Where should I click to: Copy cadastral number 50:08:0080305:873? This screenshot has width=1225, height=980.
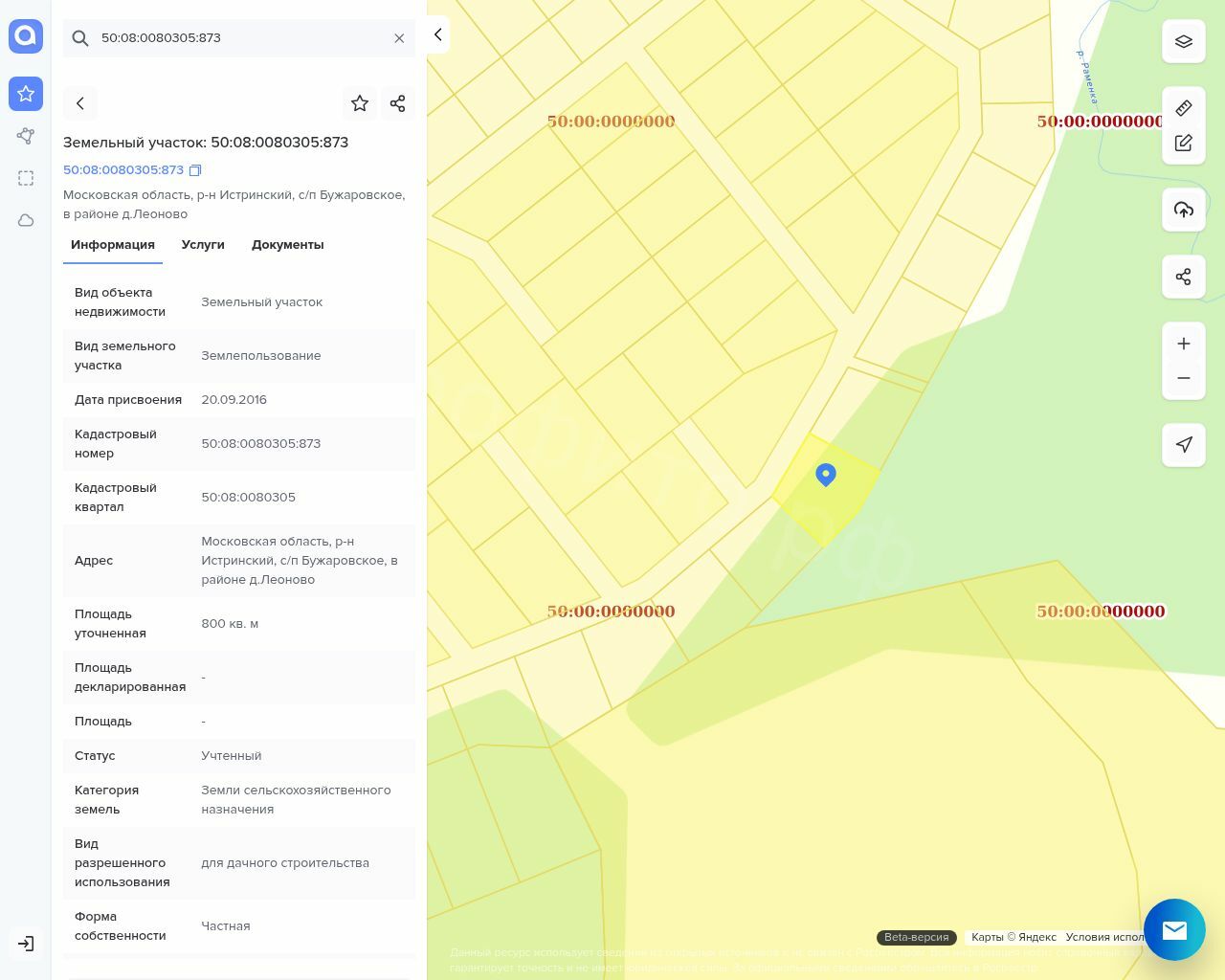pos(195,170)
